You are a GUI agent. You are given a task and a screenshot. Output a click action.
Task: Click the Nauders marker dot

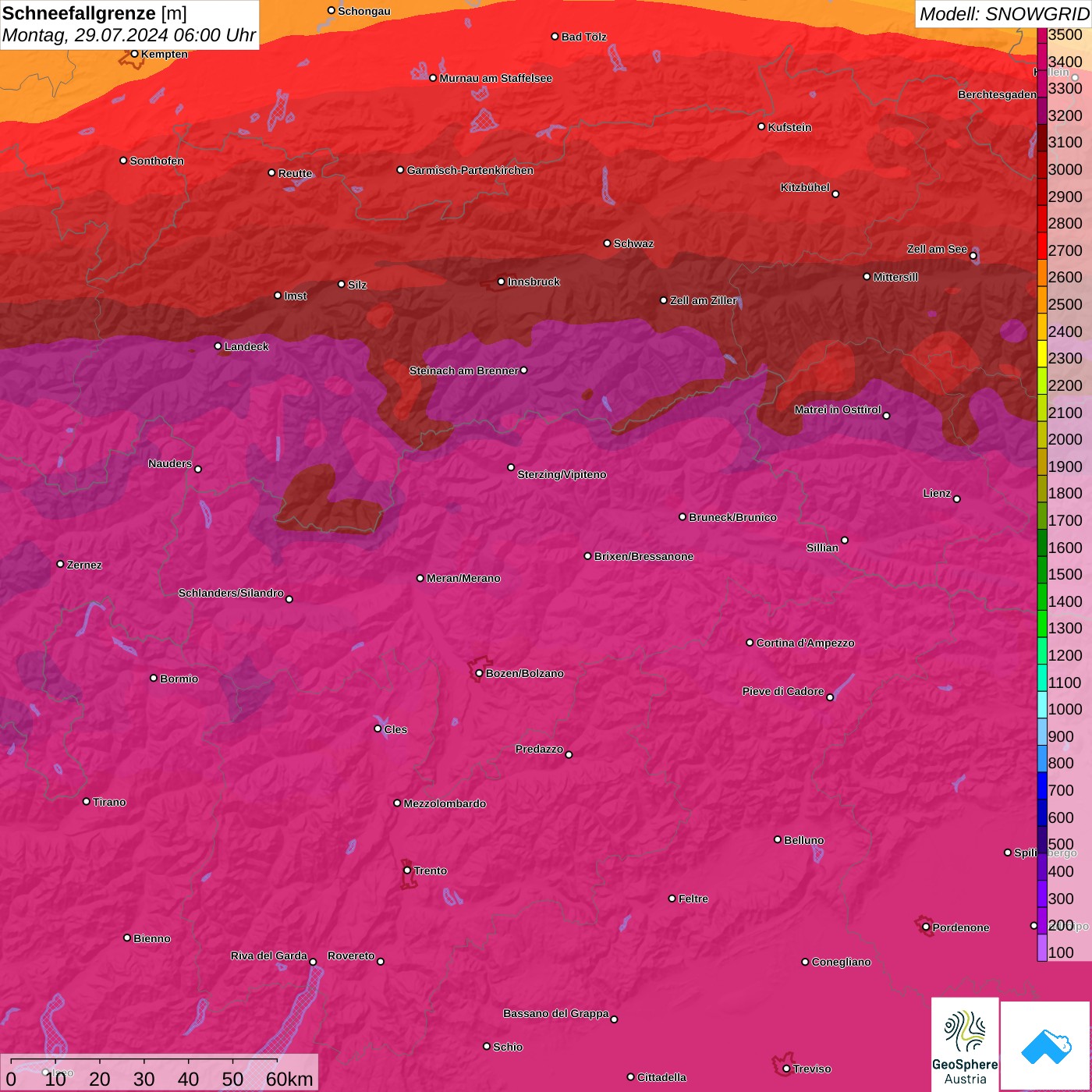pyautogui.click(x=197, y=469)
